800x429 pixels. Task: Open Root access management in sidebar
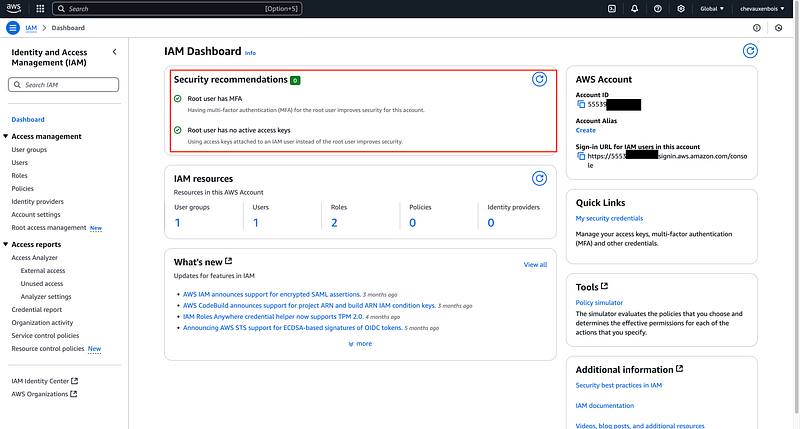tap(49, 228)
